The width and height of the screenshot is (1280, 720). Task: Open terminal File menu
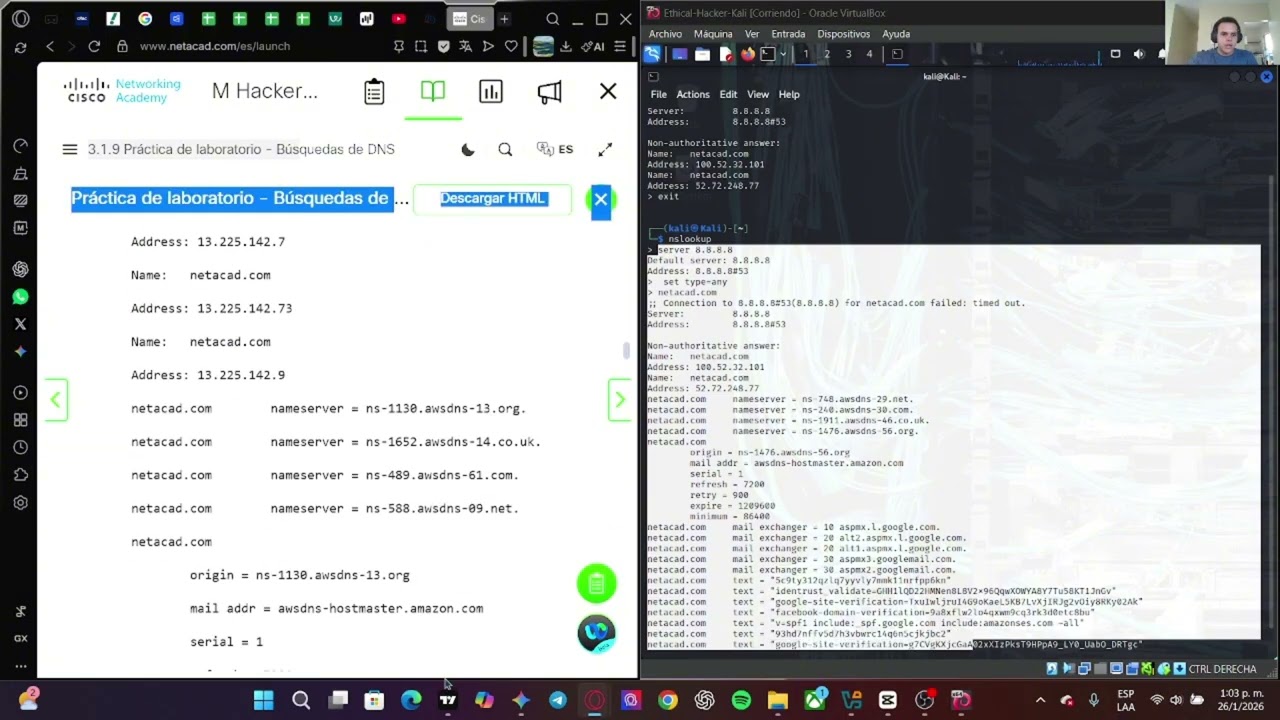click(x=658, y=94)
